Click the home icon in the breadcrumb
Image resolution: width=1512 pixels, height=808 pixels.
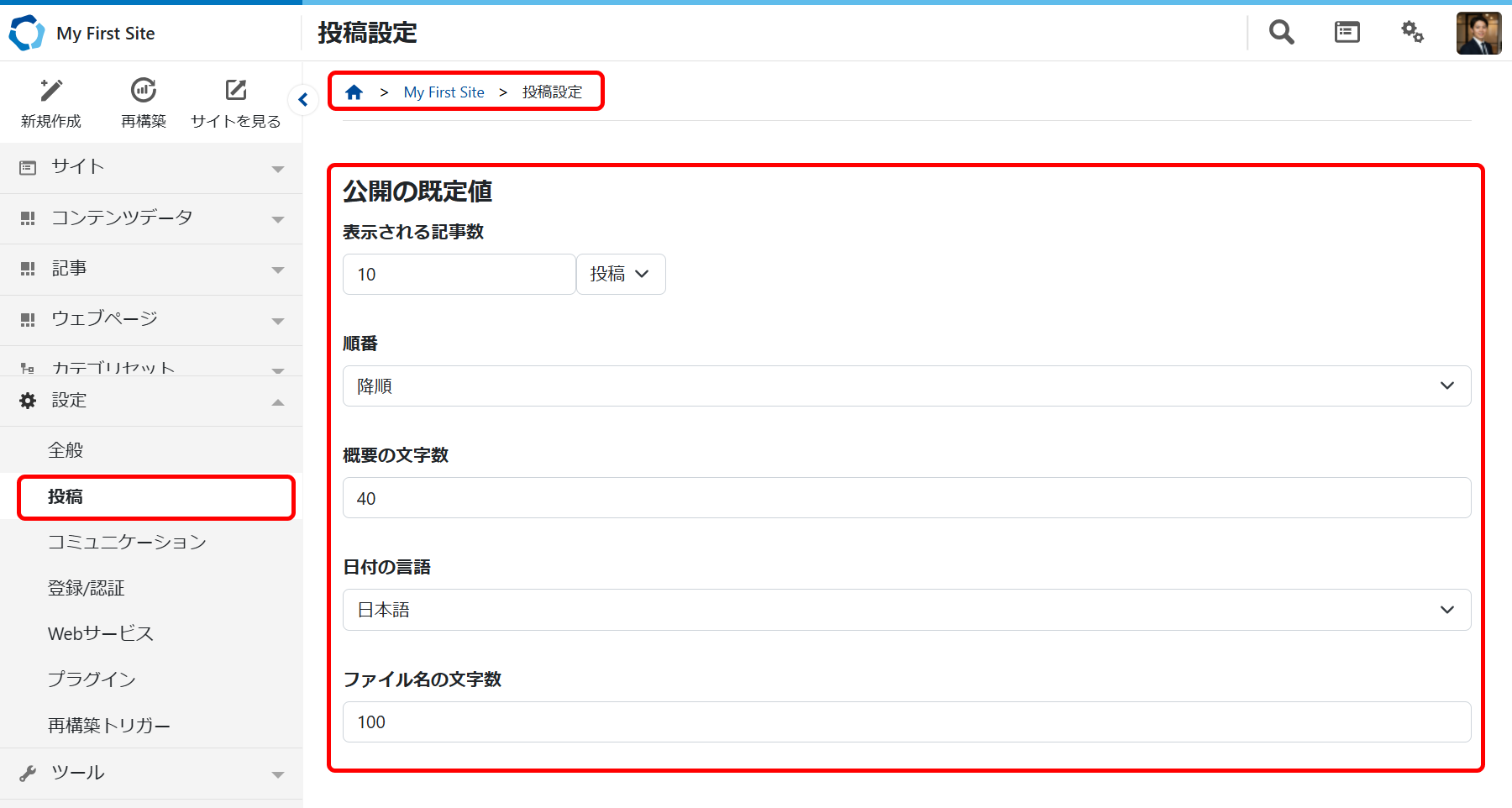pyautogui.click(x=354, y=92)
